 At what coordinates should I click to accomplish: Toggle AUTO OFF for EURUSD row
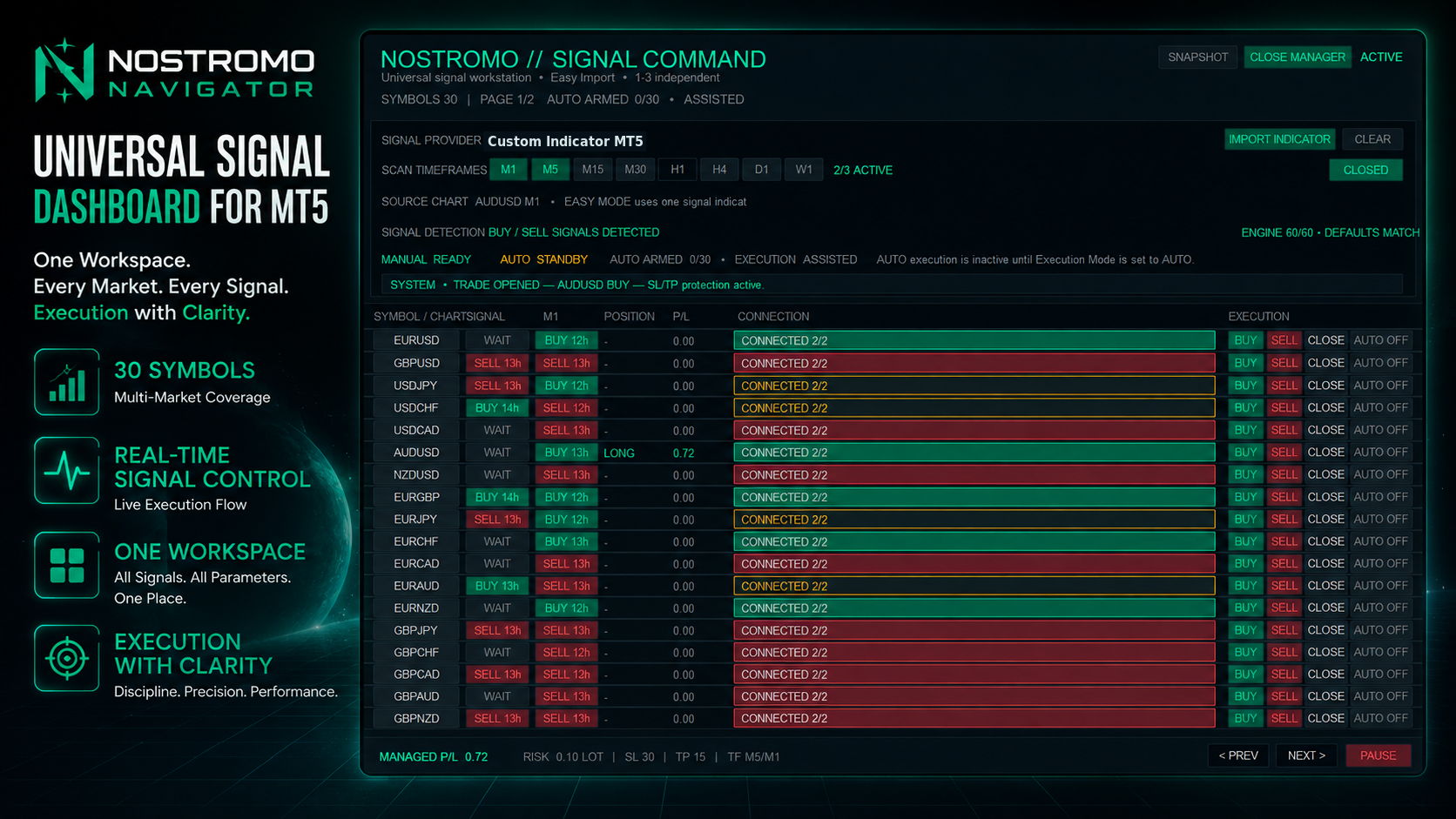tap(1380, 340)
